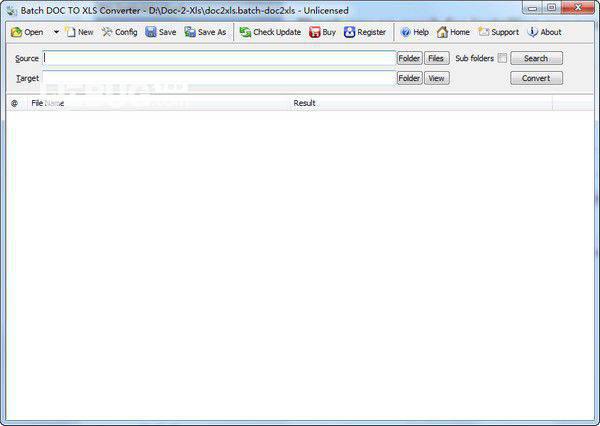Browse Source with Folder button
This screenshot has height=426, width=600.
[x=409, y=58]
